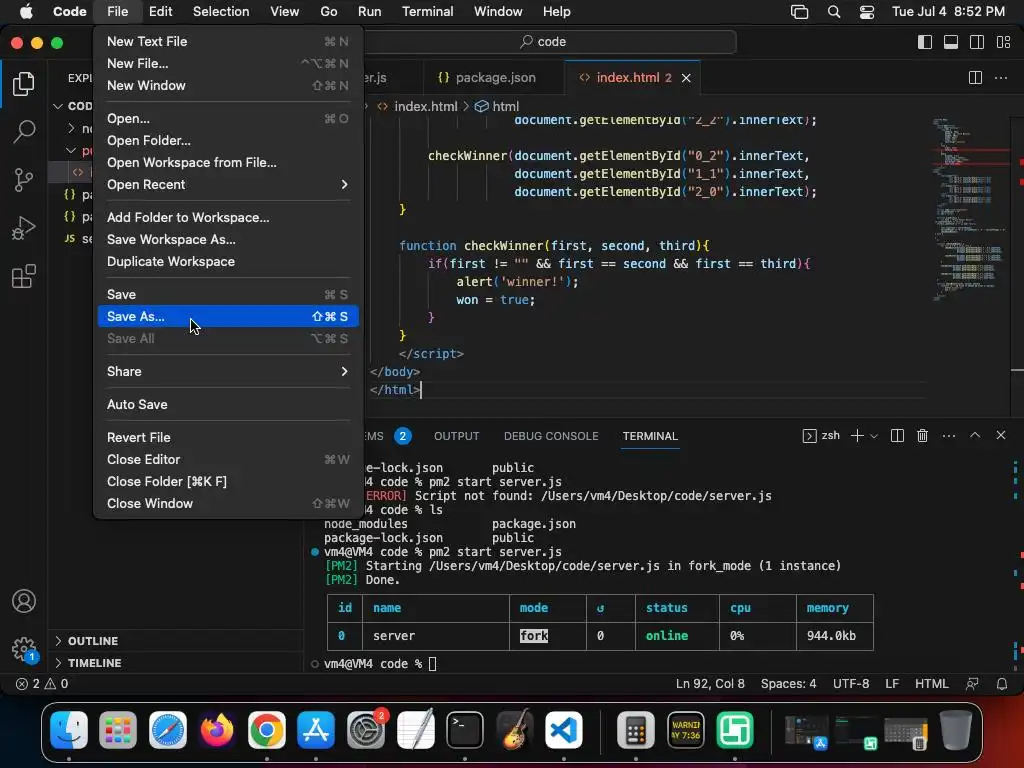
Task: Select New Text File menu item
Action: coord(228,41)
